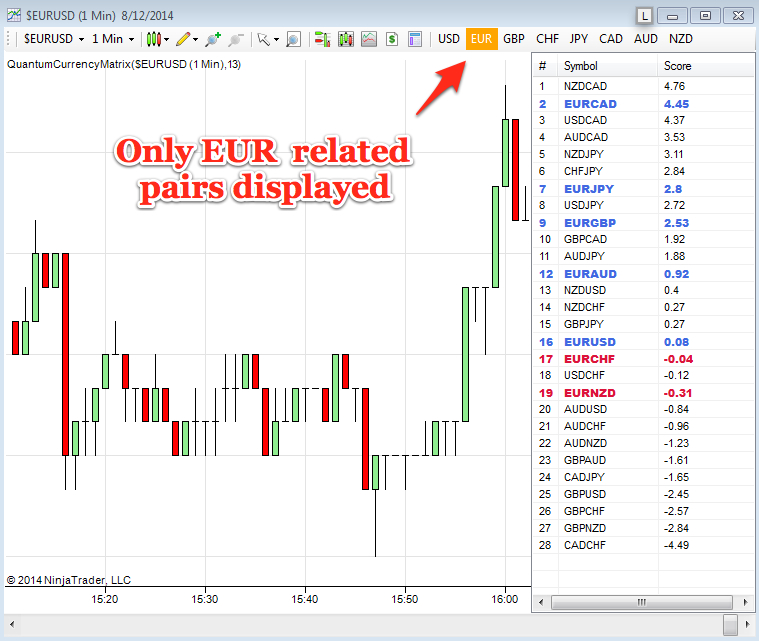
Task: Select the USDJPY symbol row
Action: coord(643,205)
